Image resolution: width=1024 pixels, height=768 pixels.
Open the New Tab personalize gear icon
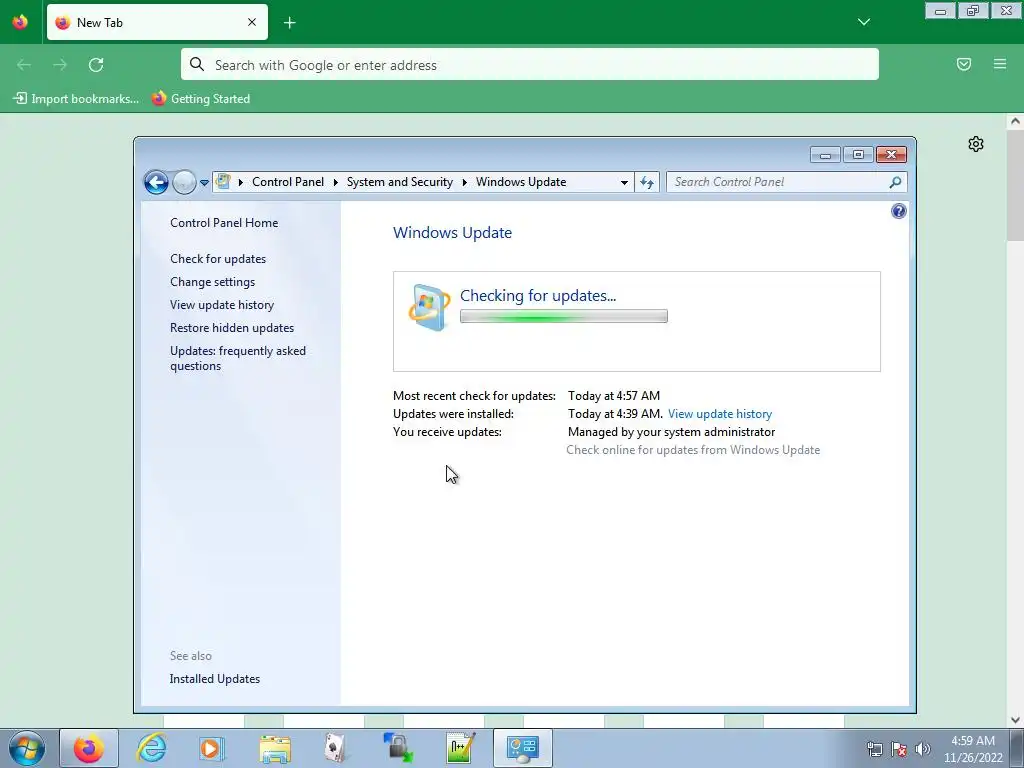tap(976, 144)
